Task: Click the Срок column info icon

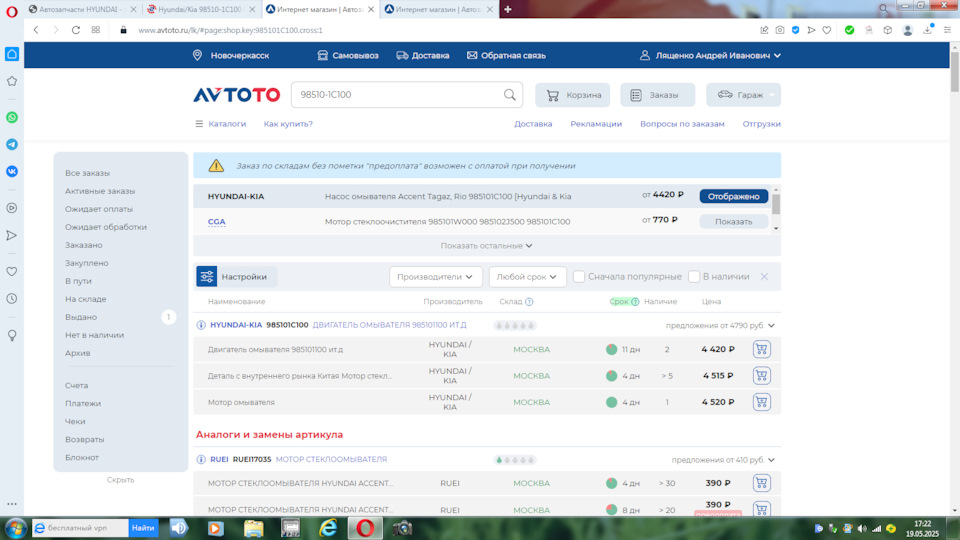Action: [635, 302]
